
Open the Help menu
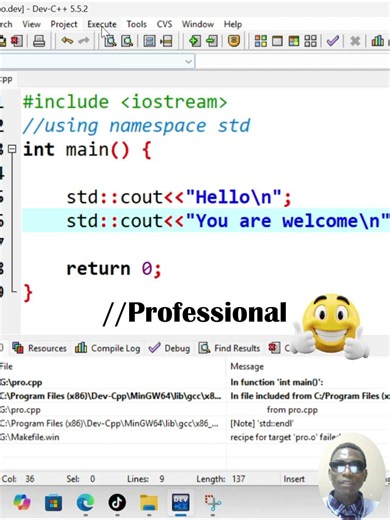click(x=233, y=24)
